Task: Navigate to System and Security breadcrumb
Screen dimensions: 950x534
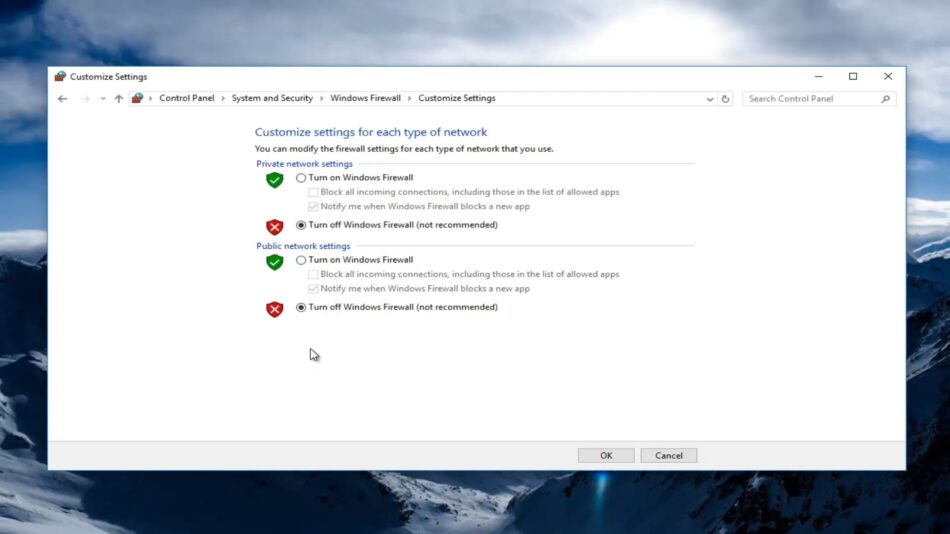Action: (x=272, y=98)
